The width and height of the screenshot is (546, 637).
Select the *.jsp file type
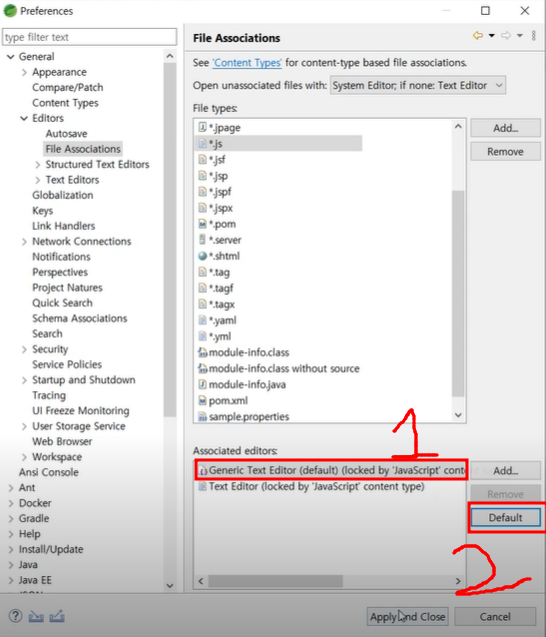point(218,176)
